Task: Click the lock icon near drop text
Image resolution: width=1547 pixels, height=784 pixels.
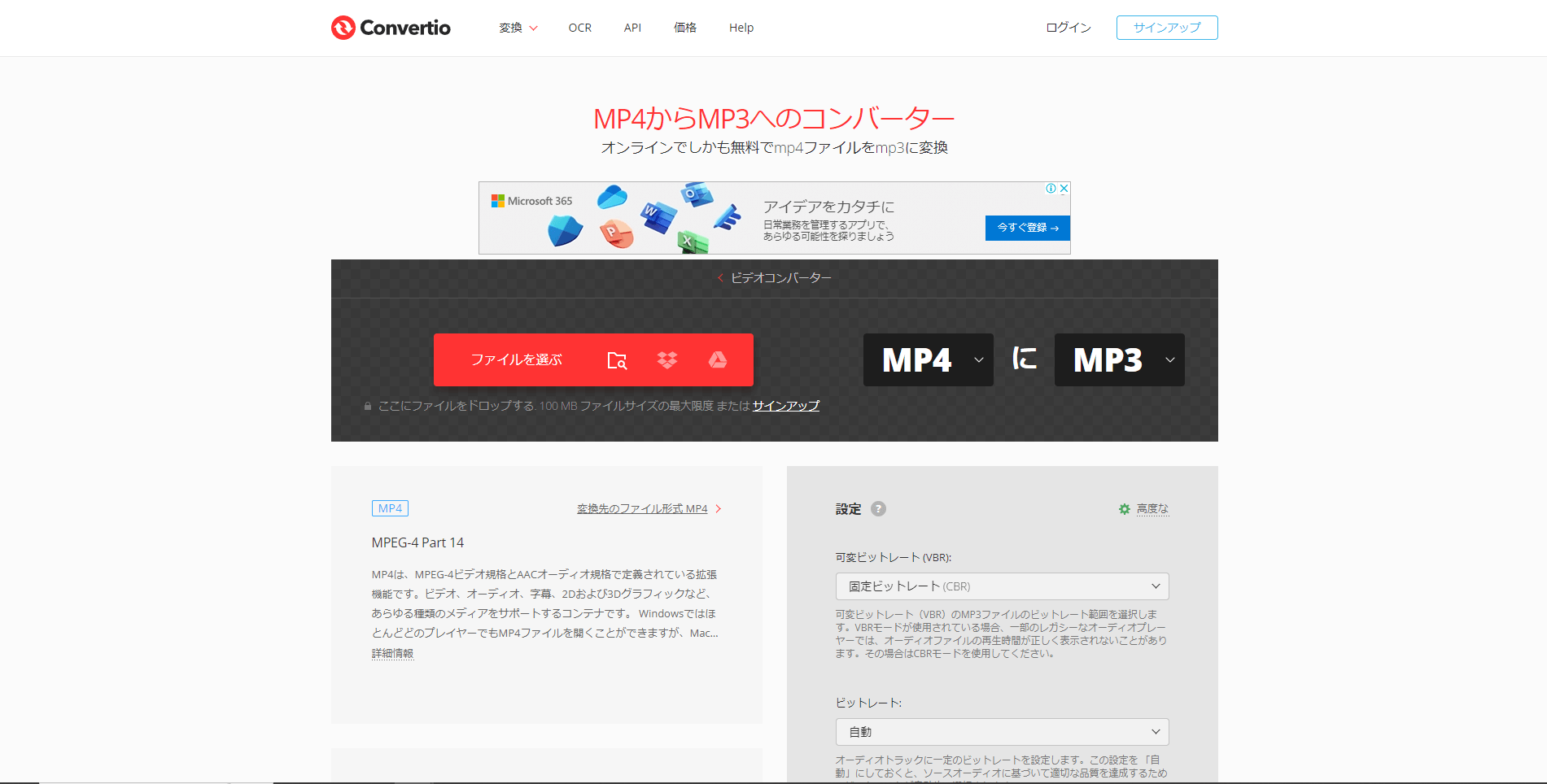Action: click(368, 406)
